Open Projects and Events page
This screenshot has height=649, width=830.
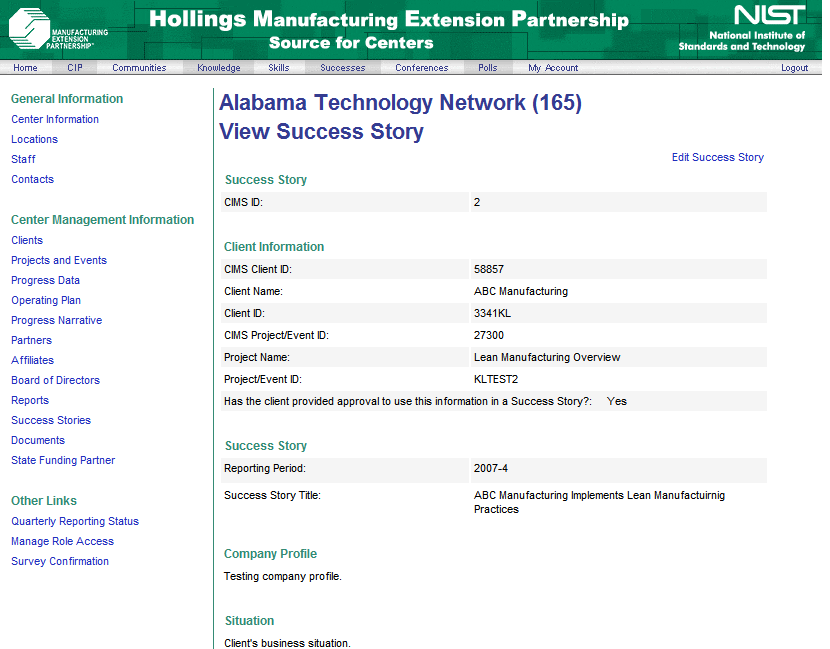[x=59, y=260]
